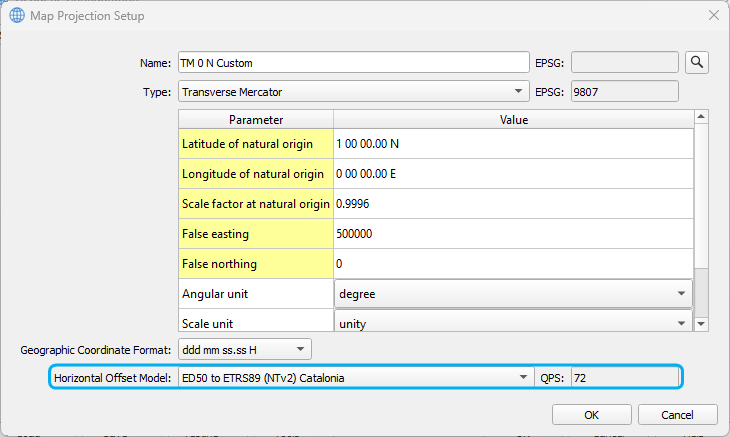Open the projection Type dropdown
The width and height of the screenshot is (730, 437).
[x=353, y=92]
